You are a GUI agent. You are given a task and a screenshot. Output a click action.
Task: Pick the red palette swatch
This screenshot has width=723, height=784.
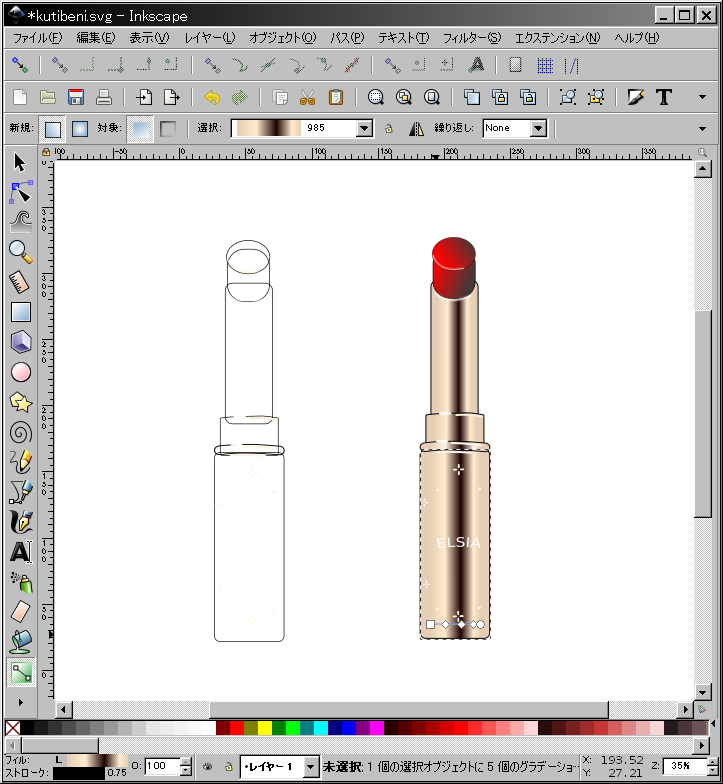pyautogui.click(x=236, y=728)
